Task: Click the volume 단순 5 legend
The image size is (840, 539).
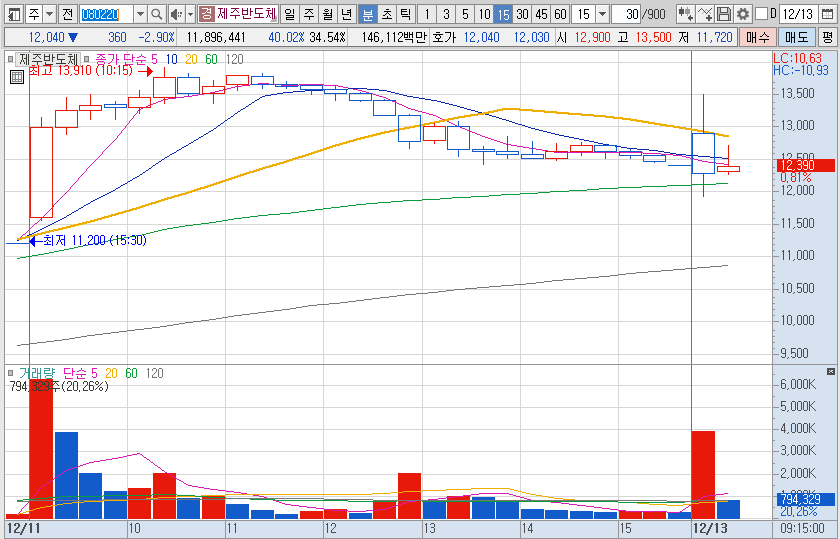Action: pos(80,373)
